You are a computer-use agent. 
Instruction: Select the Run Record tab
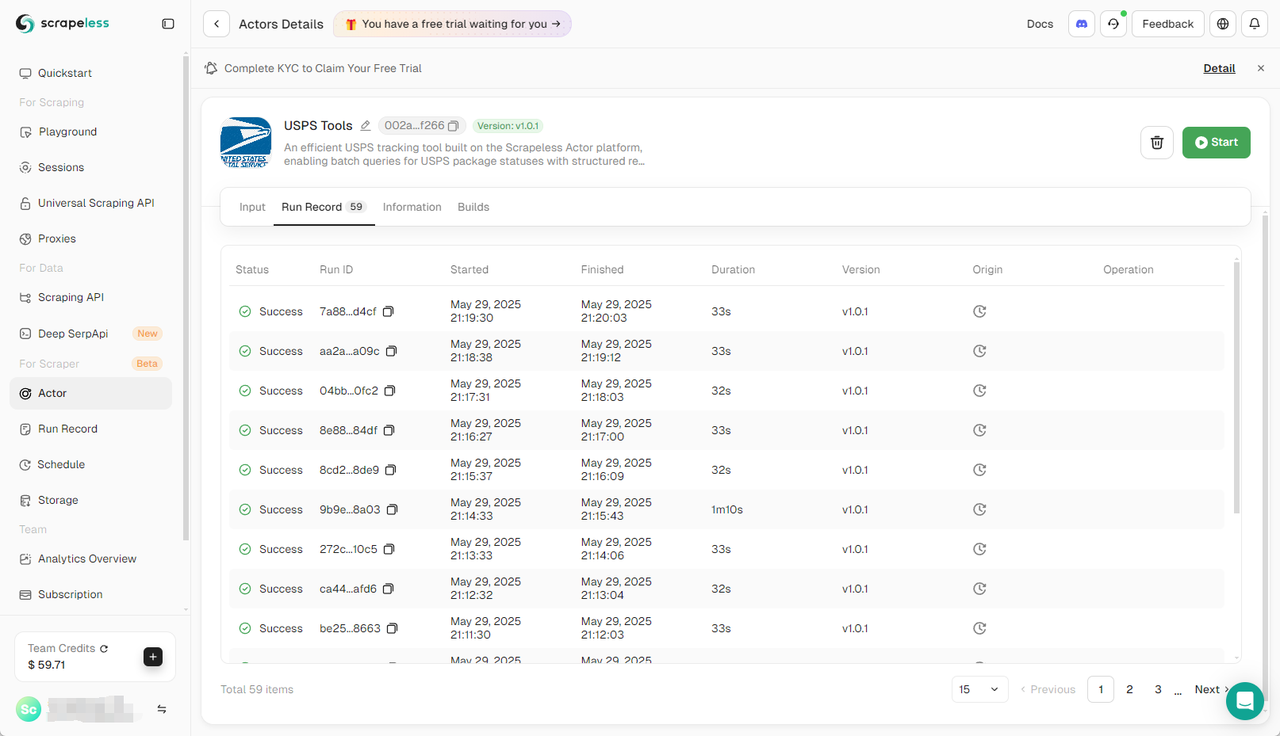324,207
